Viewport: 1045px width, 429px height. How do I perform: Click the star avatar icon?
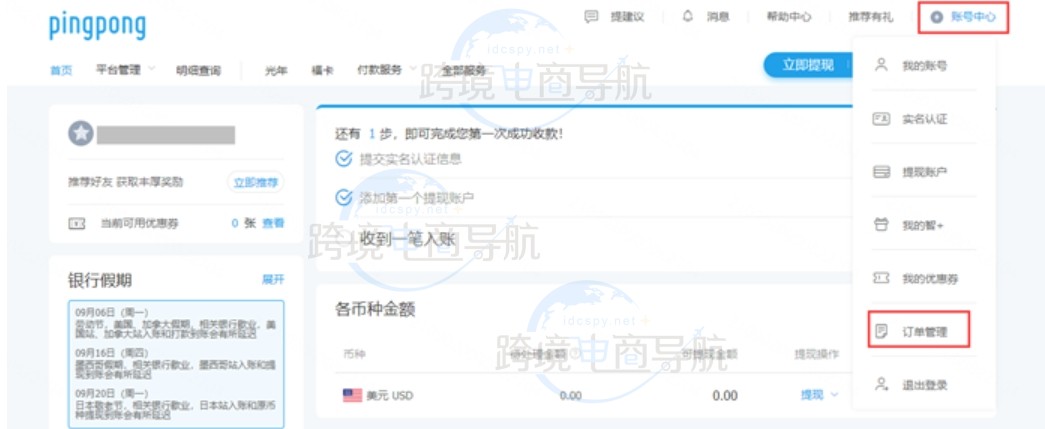click(81, 133)
